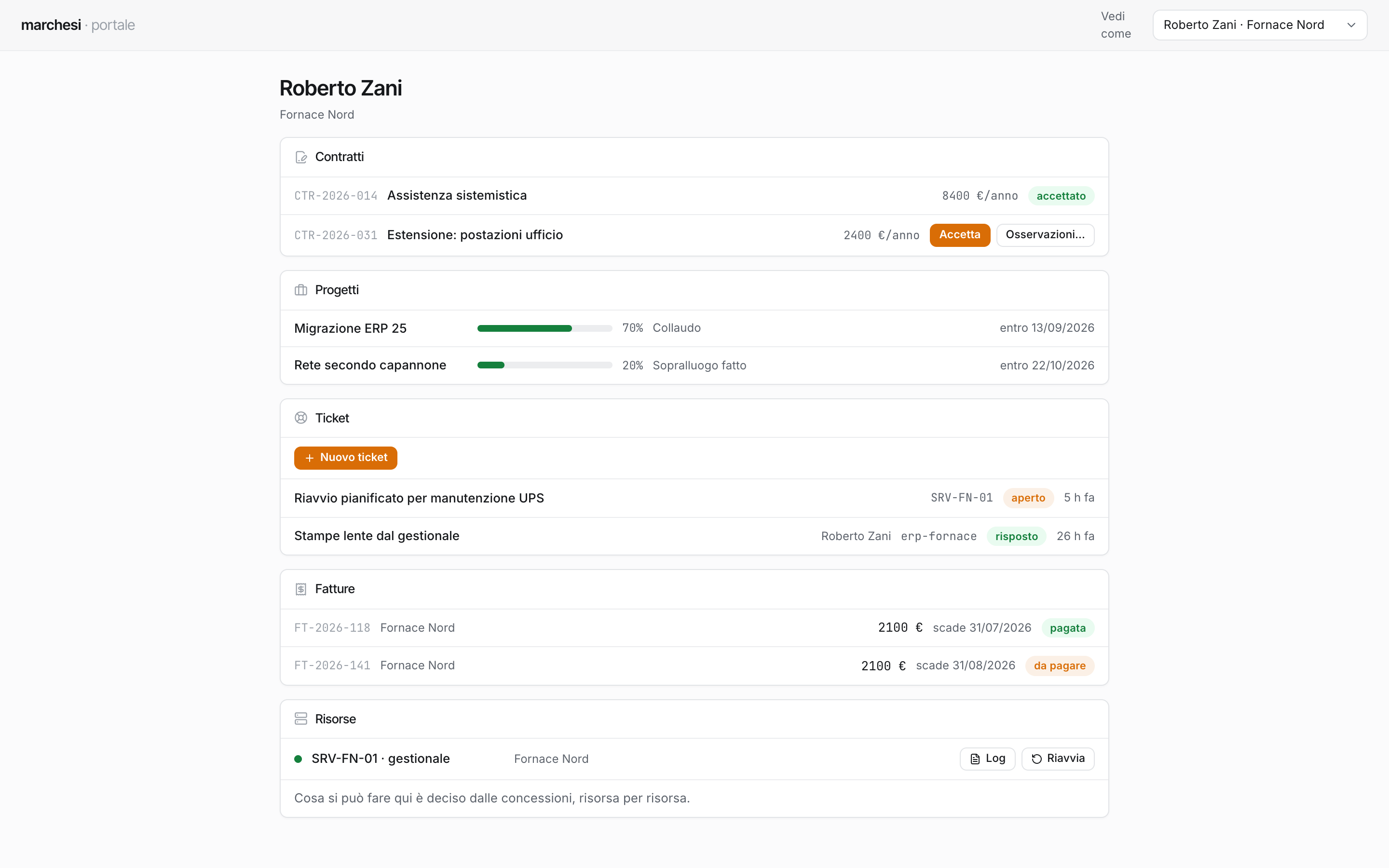Click the entro 22/10/2026 deadline
This screenshot has height=868, width=1389.
coord(1047,366)
